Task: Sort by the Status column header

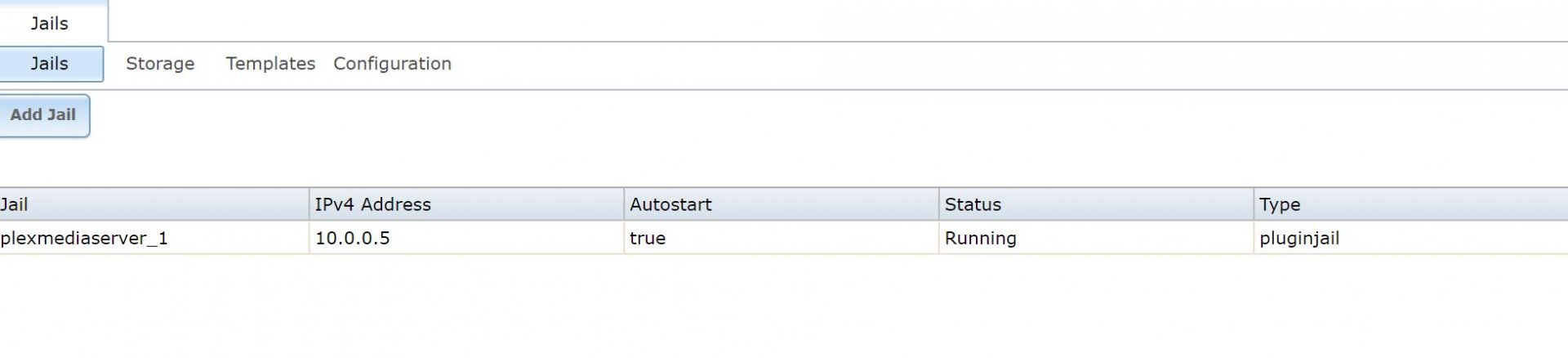Action: 1096,204
